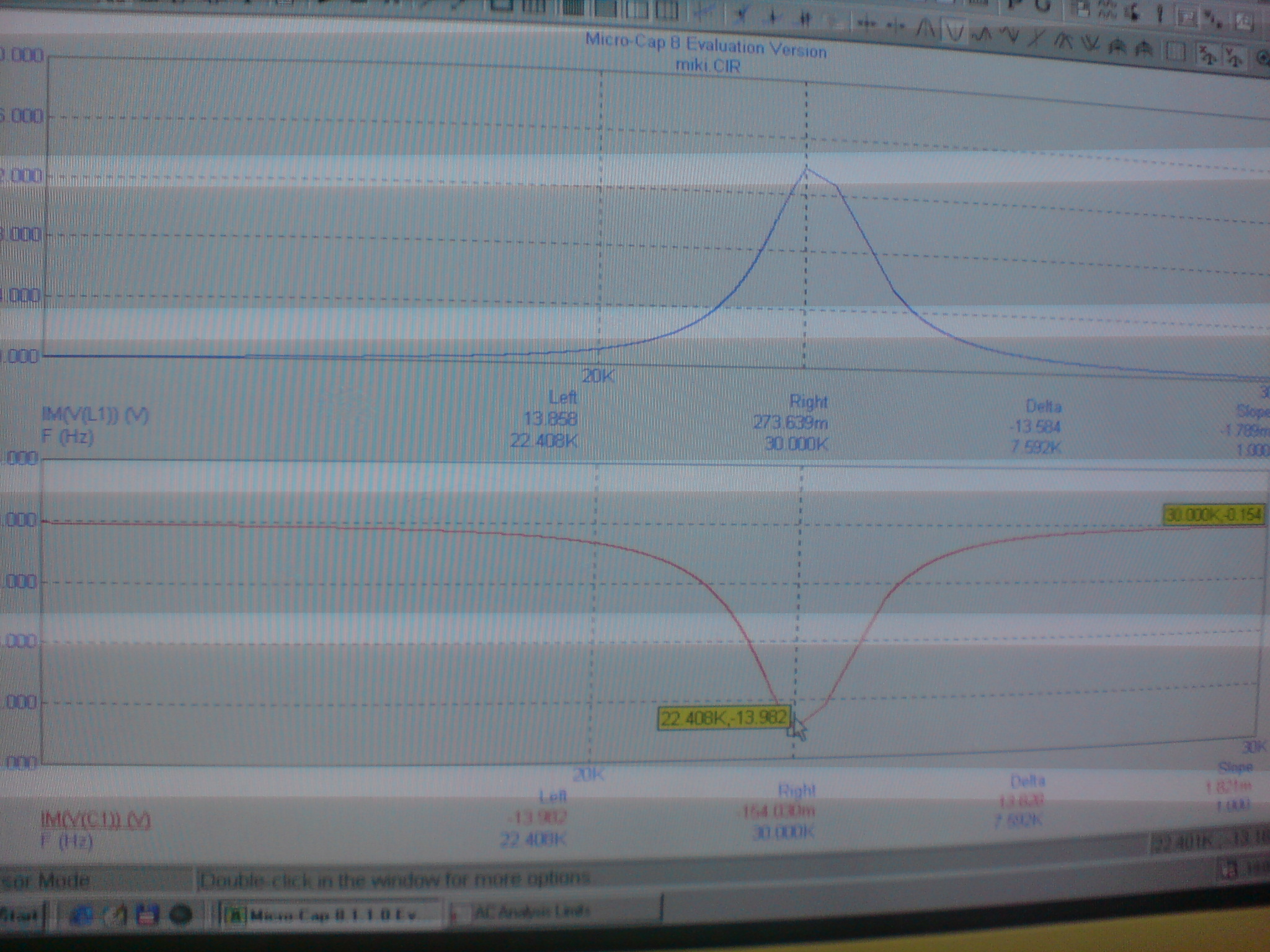Image resolution: width=1270 pixels, height=952 pixels.
Task: Click the Low point icon
Action: click(1011, 35)
